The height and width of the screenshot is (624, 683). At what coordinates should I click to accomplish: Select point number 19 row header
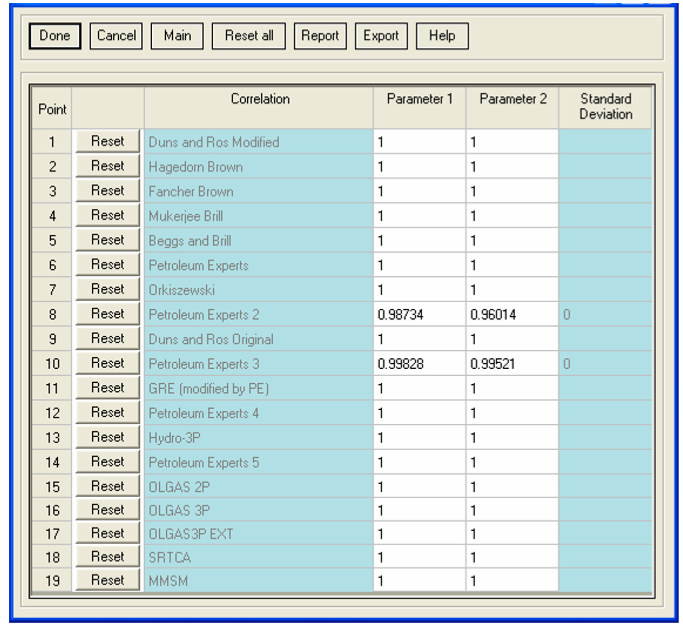tap(52, 580)
